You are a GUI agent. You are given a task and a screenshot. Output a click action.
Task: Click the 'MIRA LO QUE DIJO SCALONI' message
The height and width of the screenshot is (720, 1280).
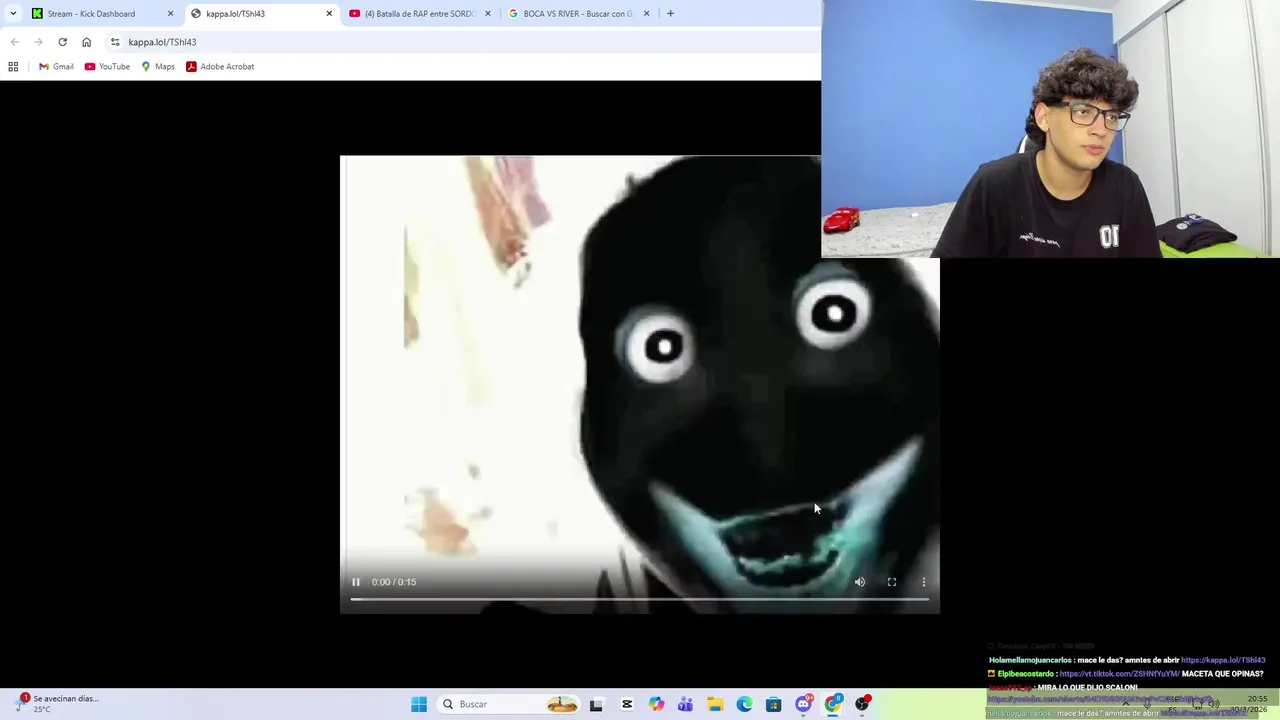[x=1087, y=688]
